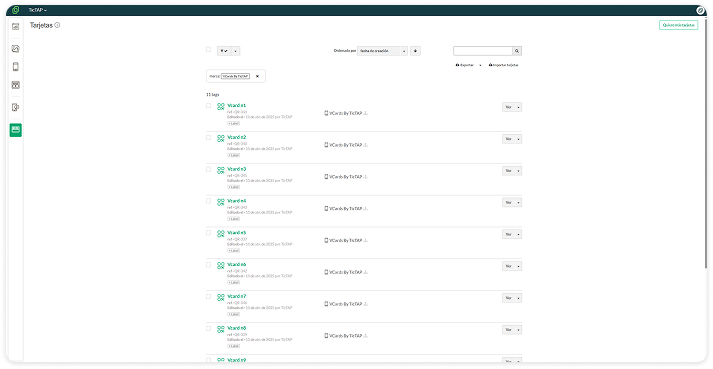Tick the checkbox for Vcard n1
This screenshot has width=713, height=369.
tap(209, 106)
